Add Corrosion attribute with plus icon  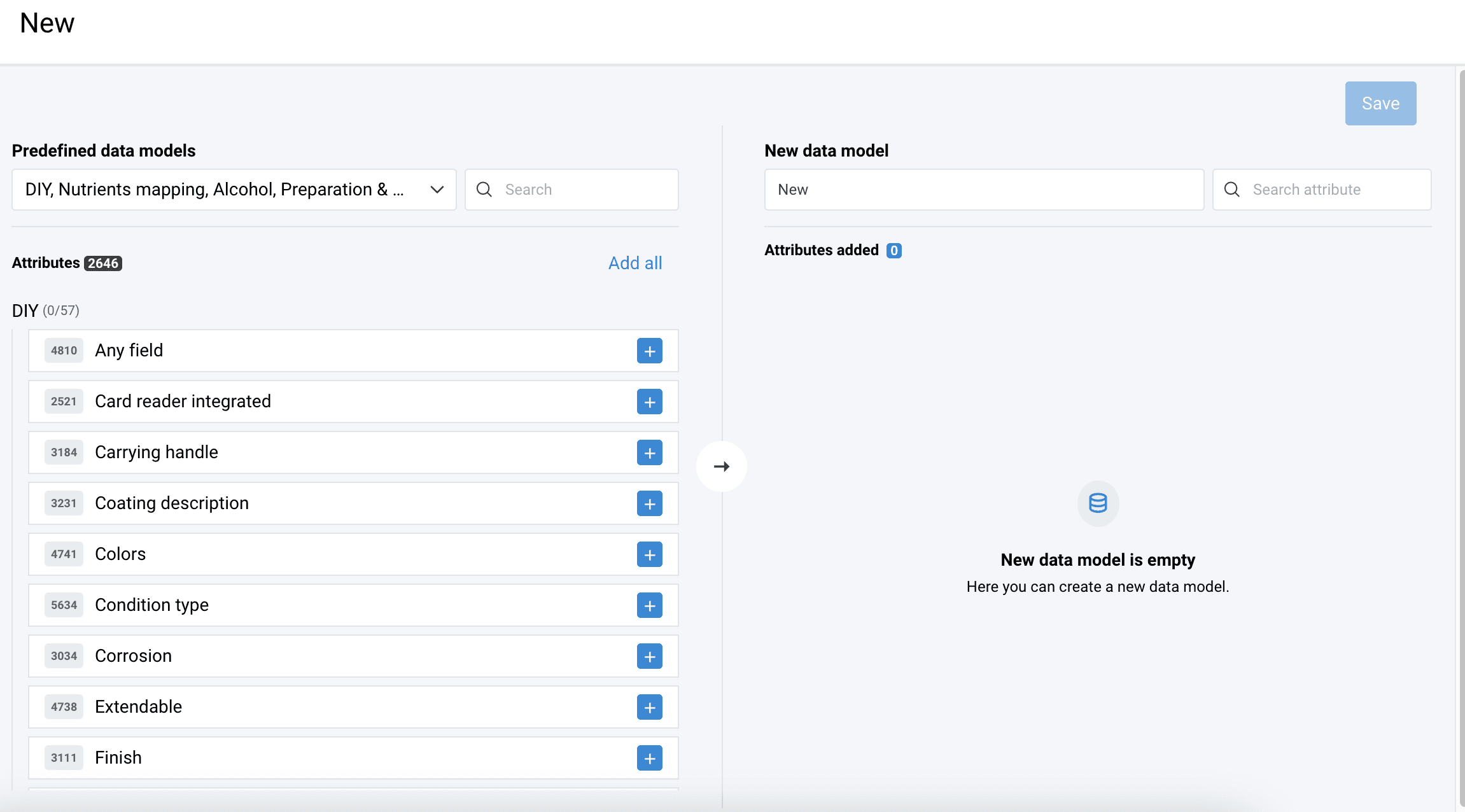pyautogui.click(x=649, y=656)
